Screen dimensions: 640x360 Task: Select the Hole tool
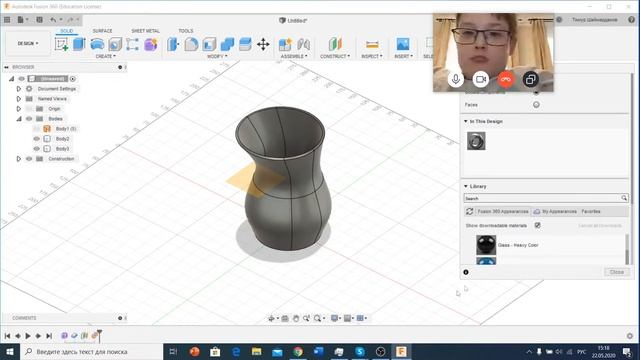coord(115,44)
